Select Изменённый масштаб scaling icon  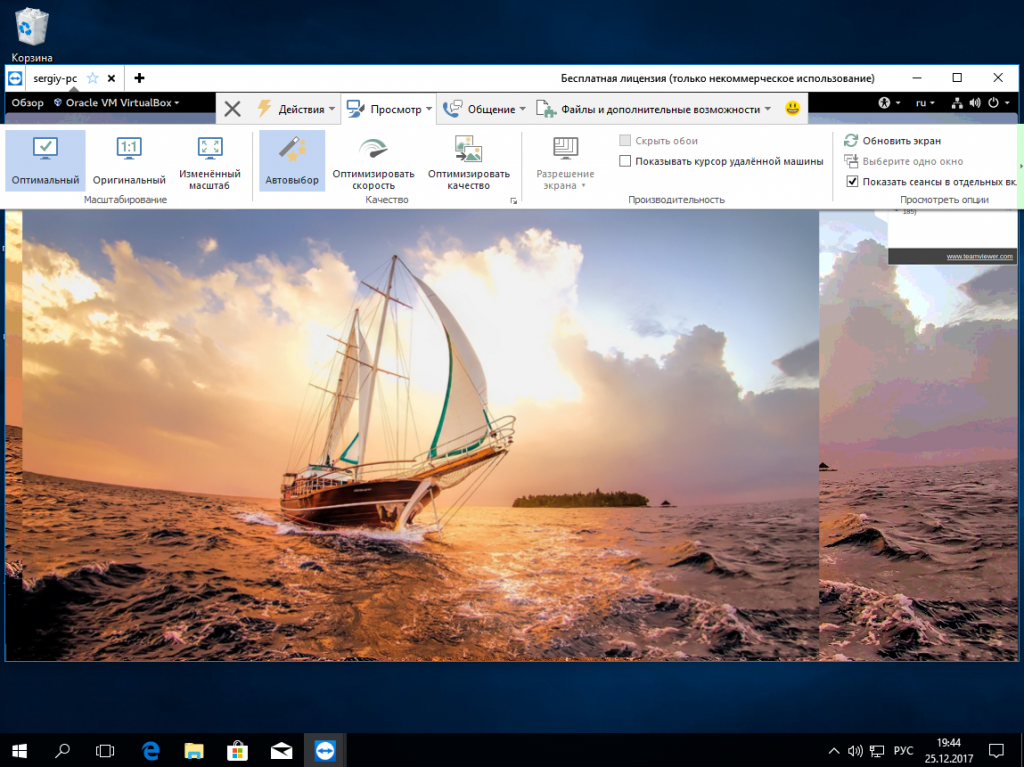[210, 161]
